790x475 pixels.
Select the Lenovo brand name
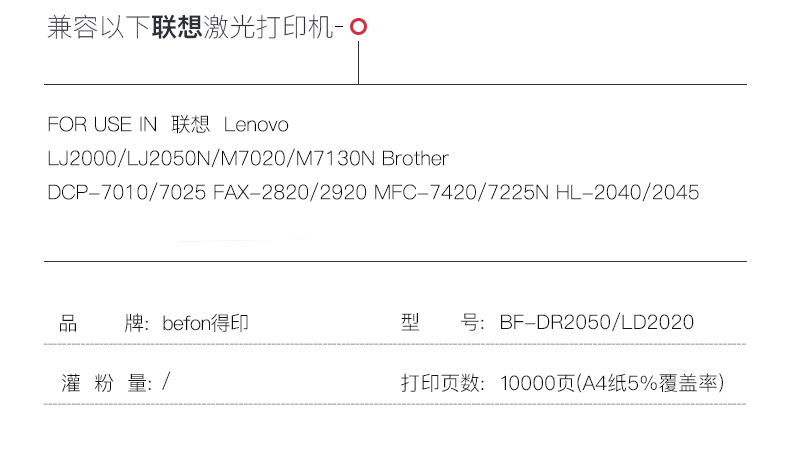(256, 125)
